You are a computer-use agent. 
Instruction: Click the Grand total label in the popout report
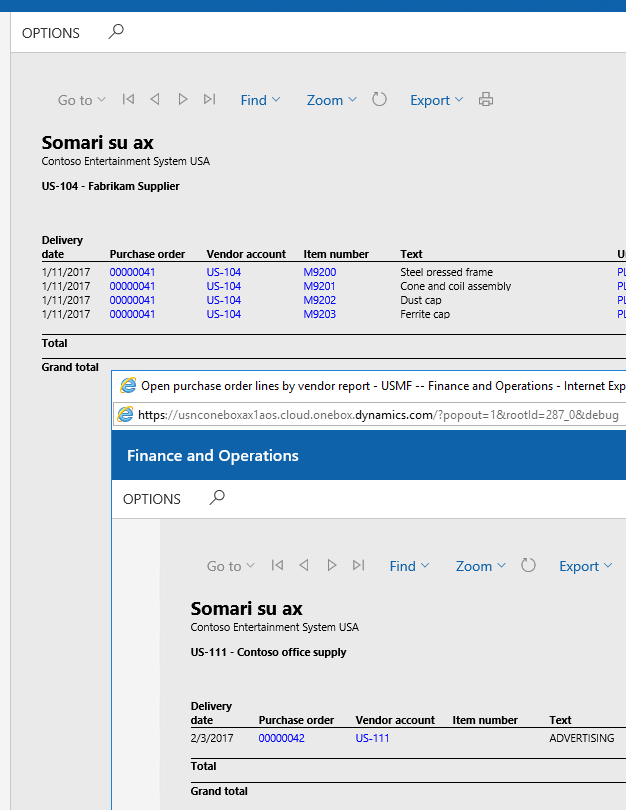pyautogui.click(x=219, y=791)
